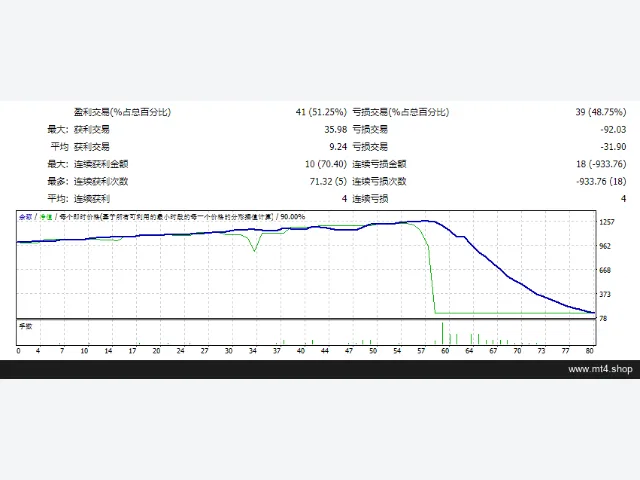Click the x-axis label '80'
Image resolution: width=640 pixels, height=480 pixels.
tap(590, 351)
